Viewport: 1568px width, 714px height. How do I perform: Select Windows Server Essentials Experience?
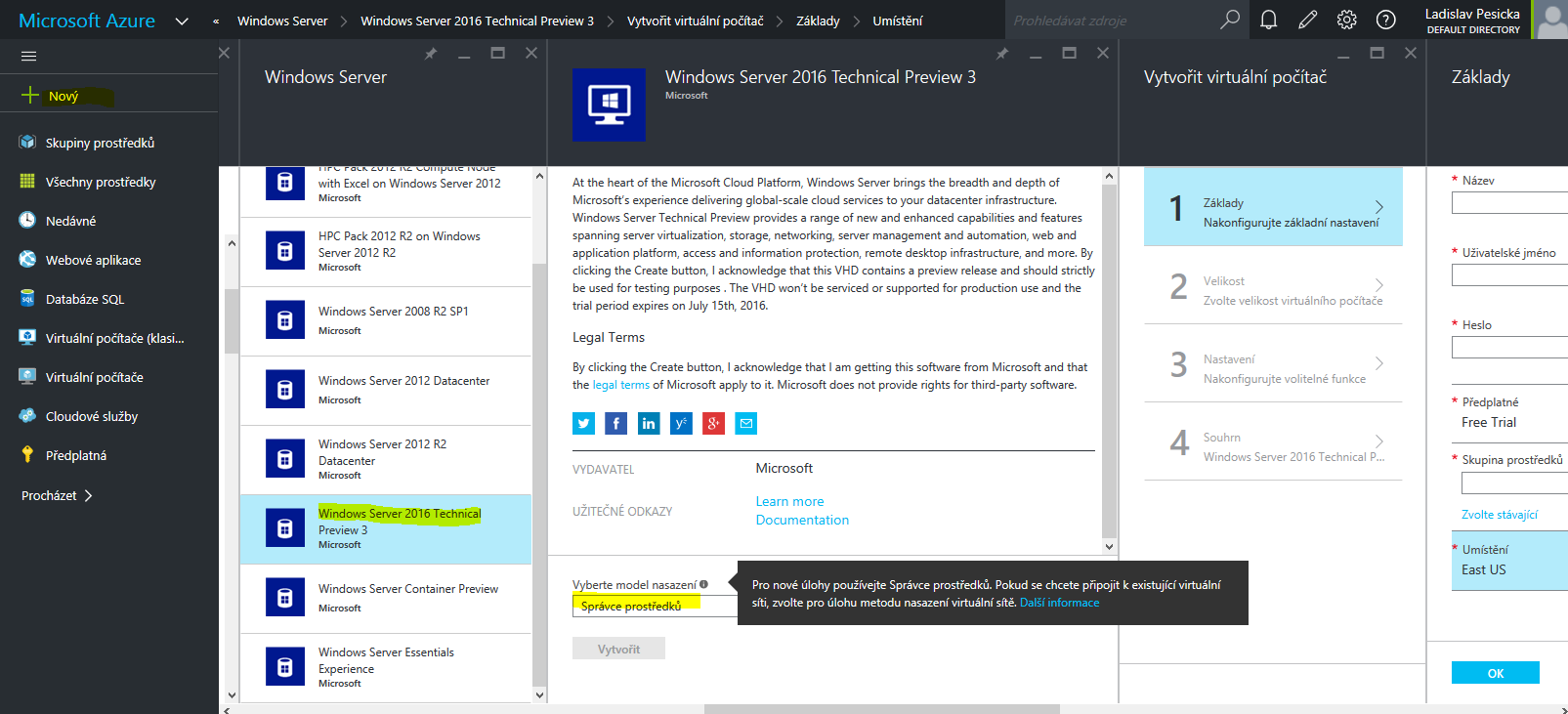point(386,668)
